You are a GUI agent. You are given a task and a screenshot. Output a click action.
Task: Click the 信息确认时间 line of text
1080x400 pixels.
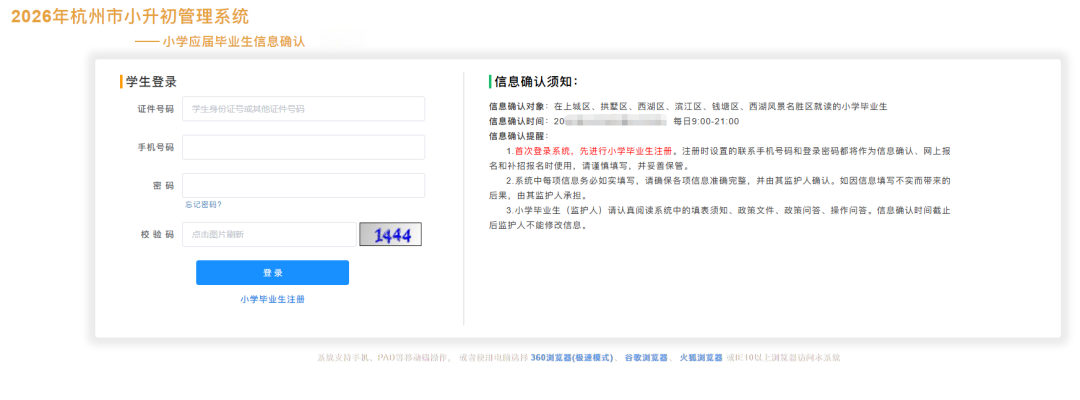(614, 121)
